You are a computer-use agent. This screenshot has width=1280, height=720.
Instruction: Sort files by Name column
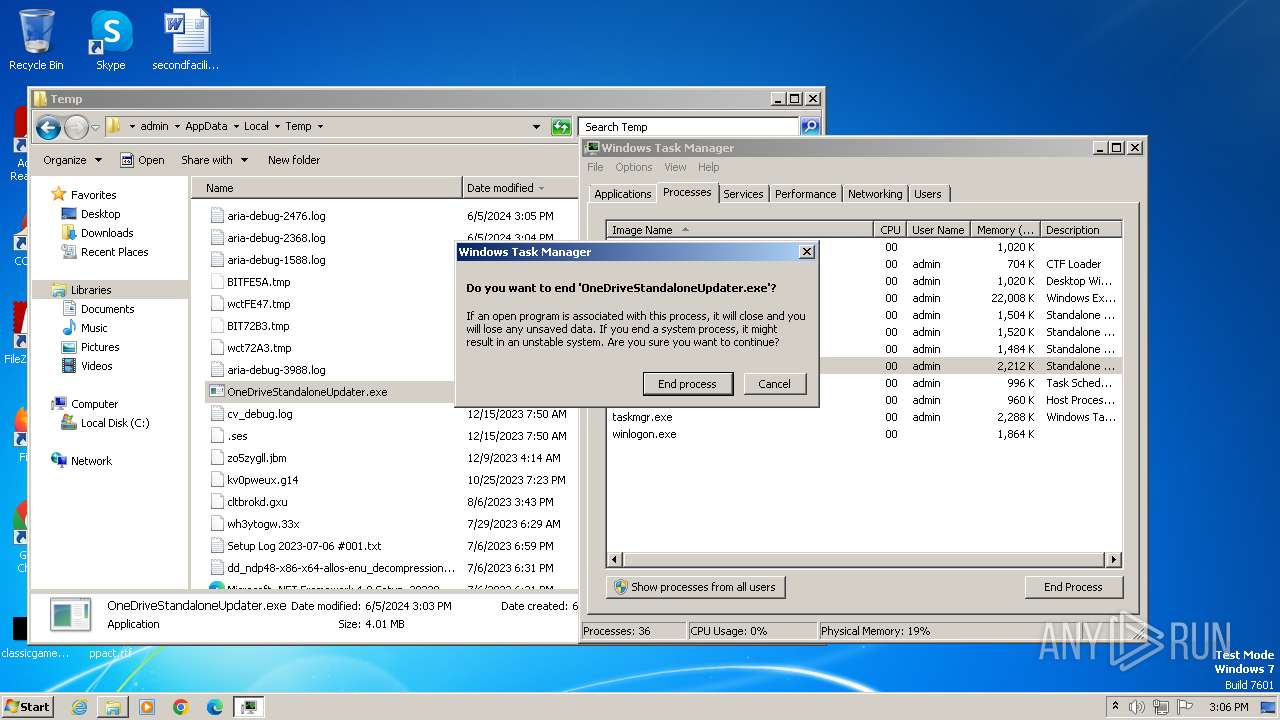click(x=327, y=188)
